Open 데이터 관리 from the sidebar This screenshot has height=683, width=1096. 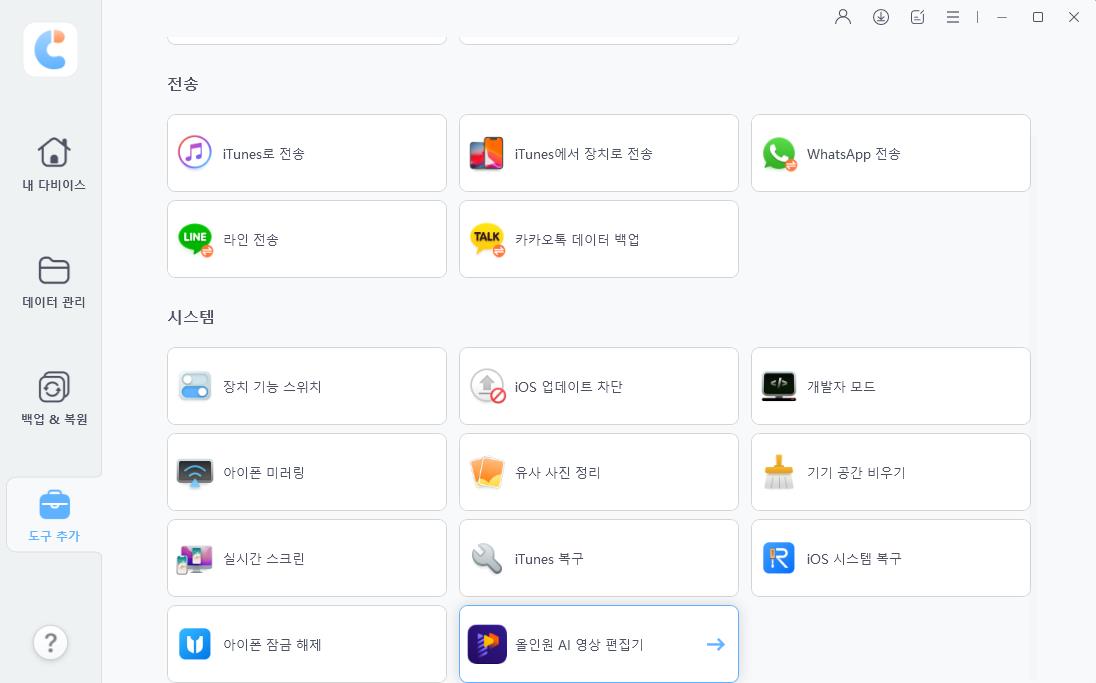(x=53, y=283)
